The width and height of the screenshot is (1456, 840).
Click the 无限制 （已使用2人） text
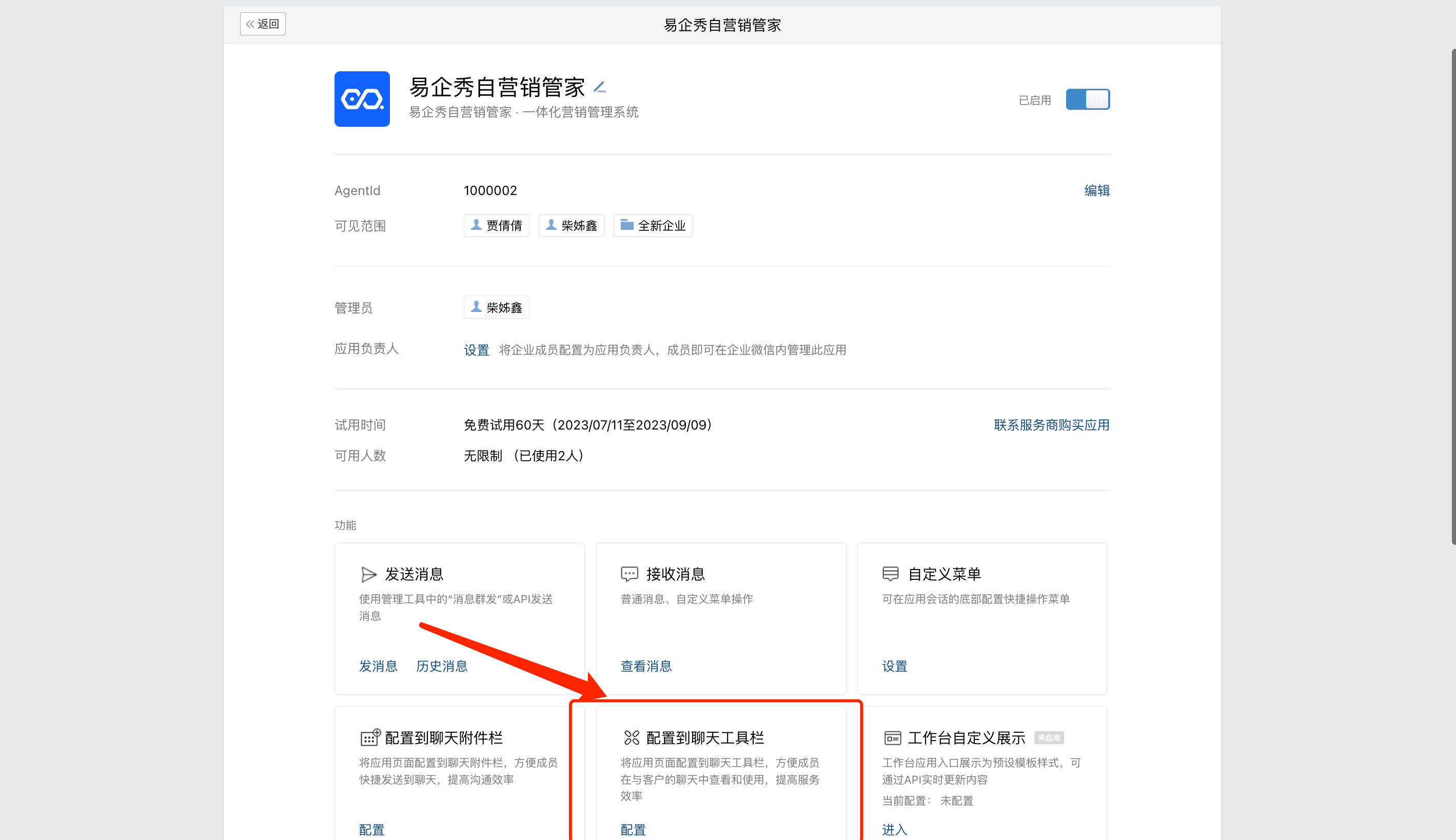click(524, 456)
